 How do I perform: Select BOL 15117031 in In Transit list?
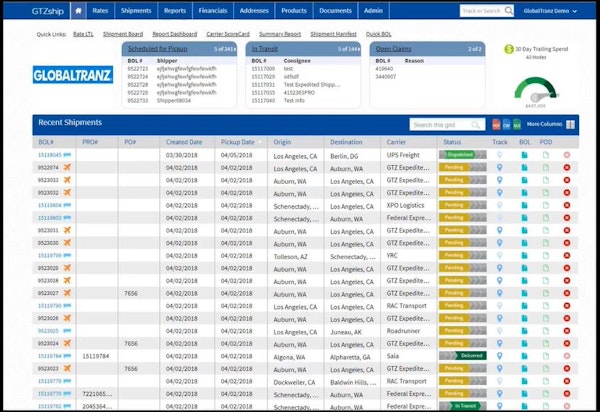point(263,85)
